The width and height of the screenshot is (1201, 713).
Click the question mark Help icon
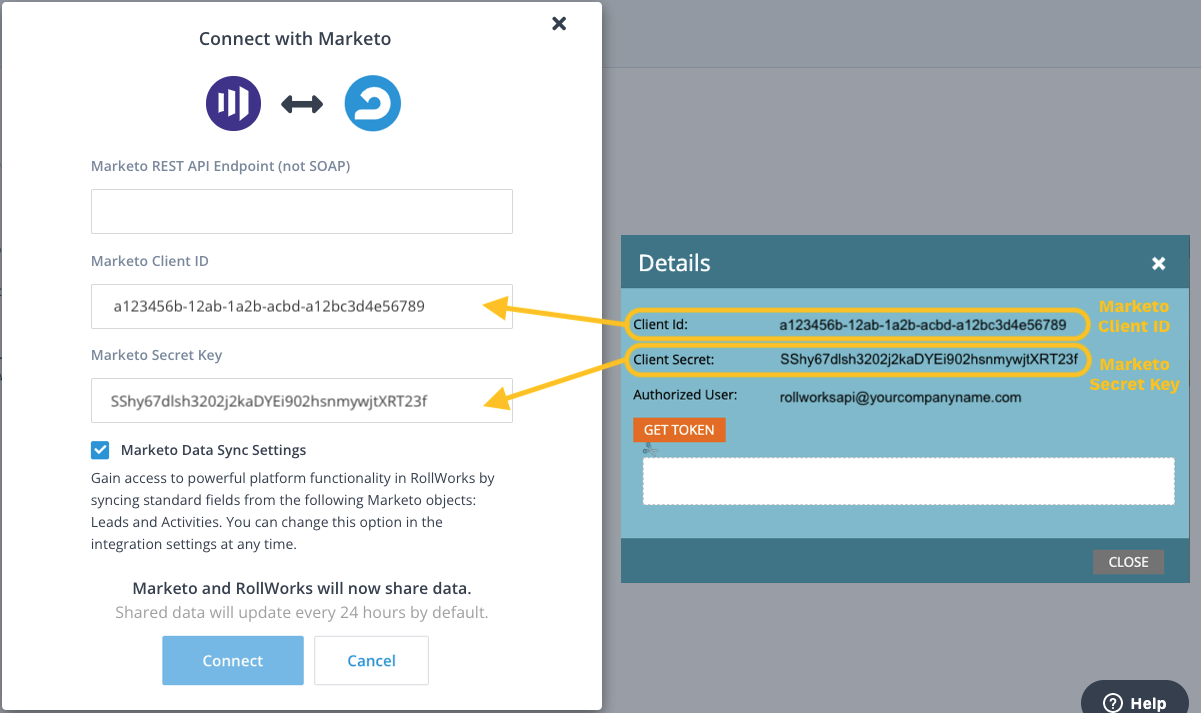[1114, 703]
